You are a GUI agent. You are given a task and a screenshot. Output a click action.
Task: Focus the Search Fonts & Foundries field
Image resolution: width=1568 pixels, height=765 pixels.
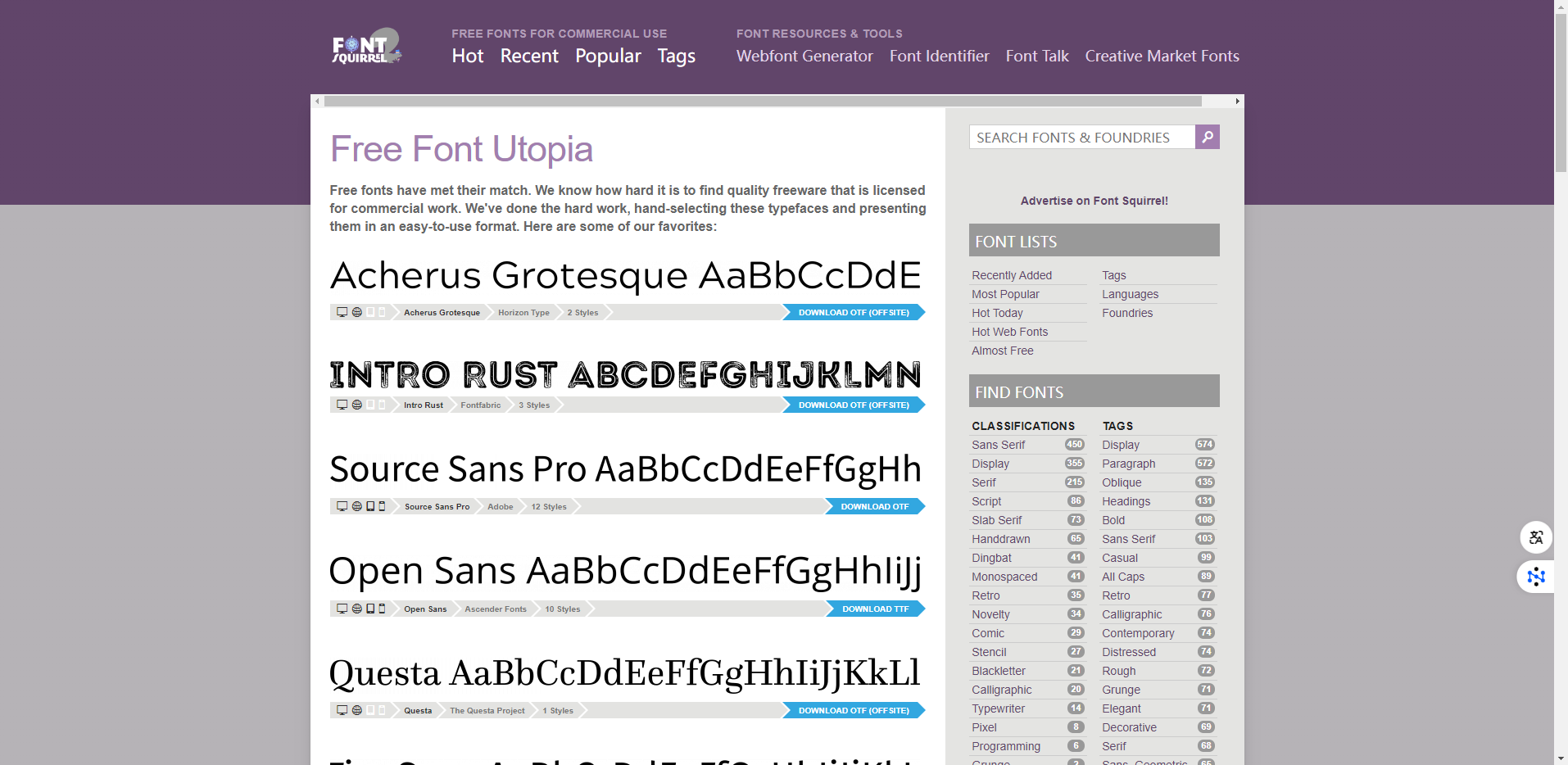click(1081, 137)
